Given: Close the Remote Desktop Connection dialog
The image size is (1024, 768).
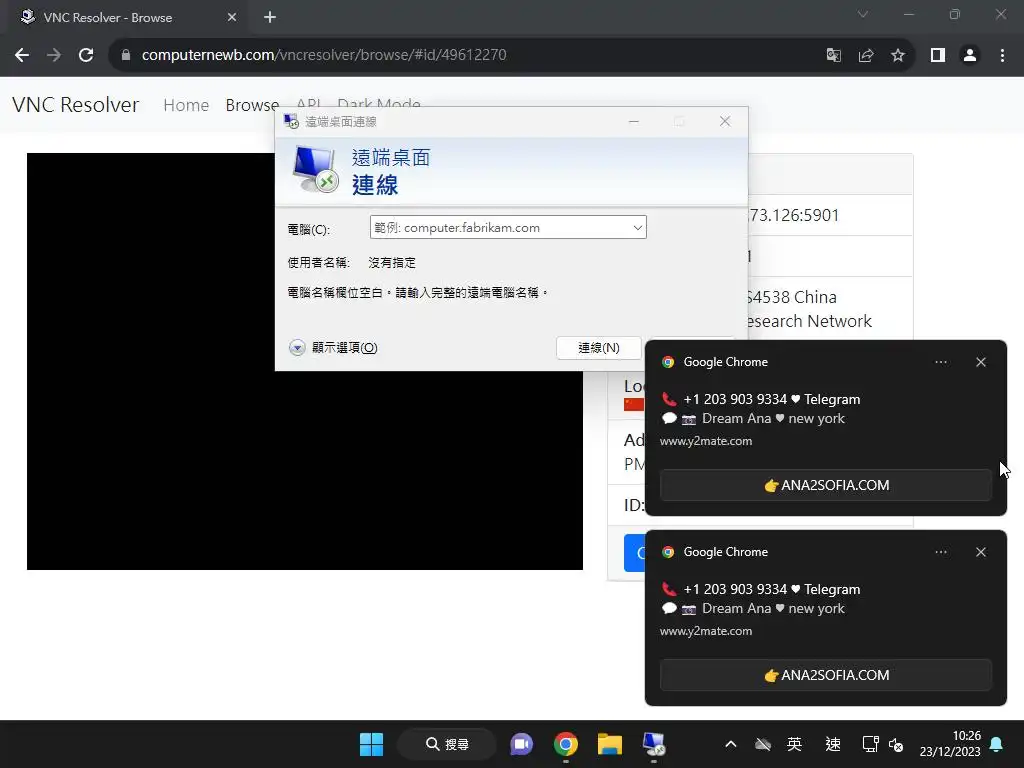Looking at the screenshot, I should click(x=725, y=121).
